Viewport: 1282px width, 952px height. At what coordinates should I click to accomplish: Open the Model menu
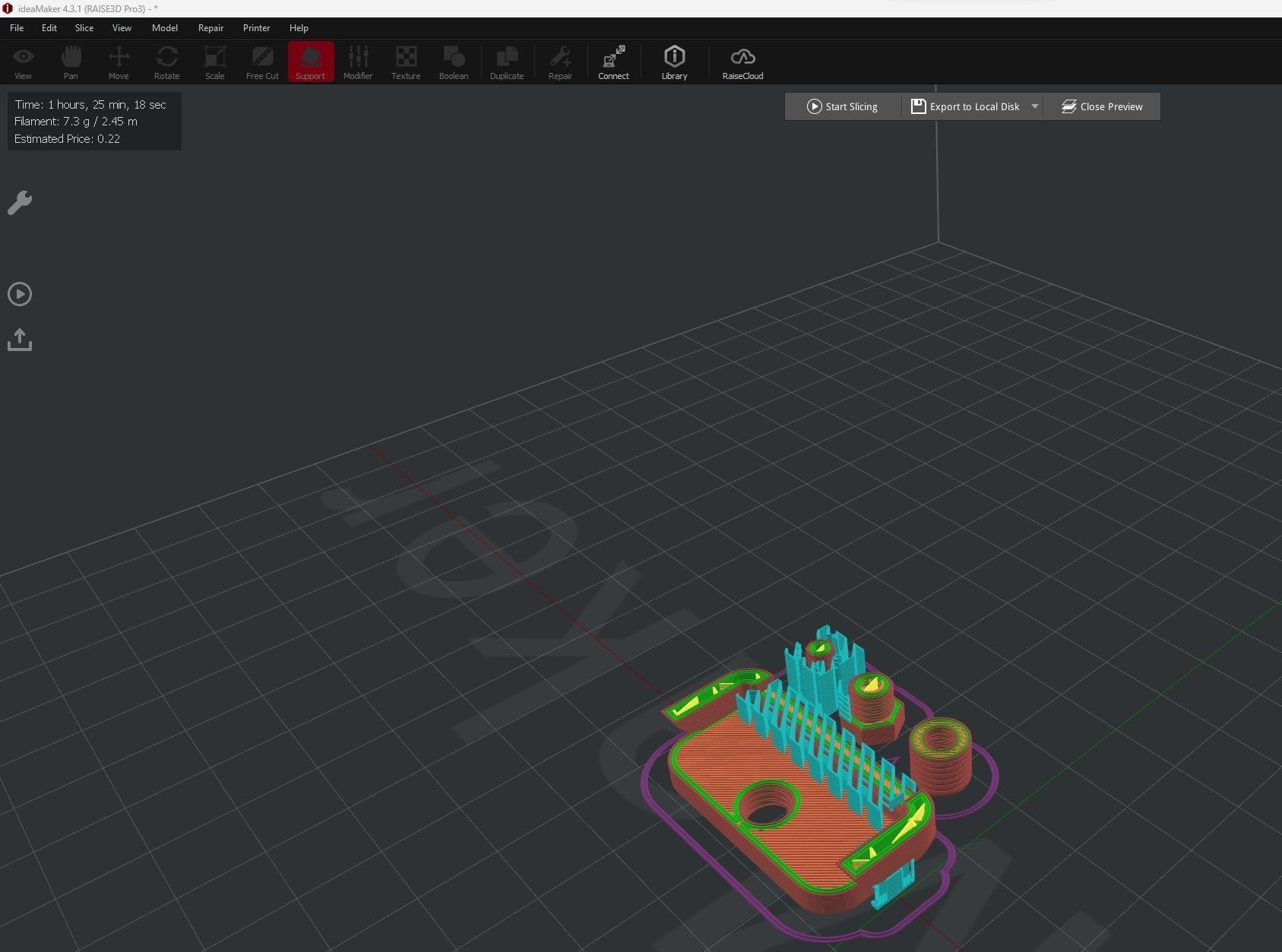pos(165,28)
